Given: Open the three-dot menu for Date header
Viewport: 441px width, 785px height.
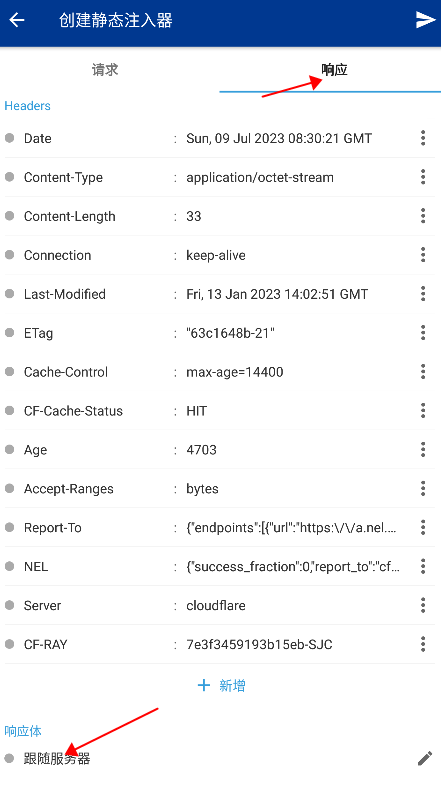Looking at the screenshot, I should pos(423,138).
